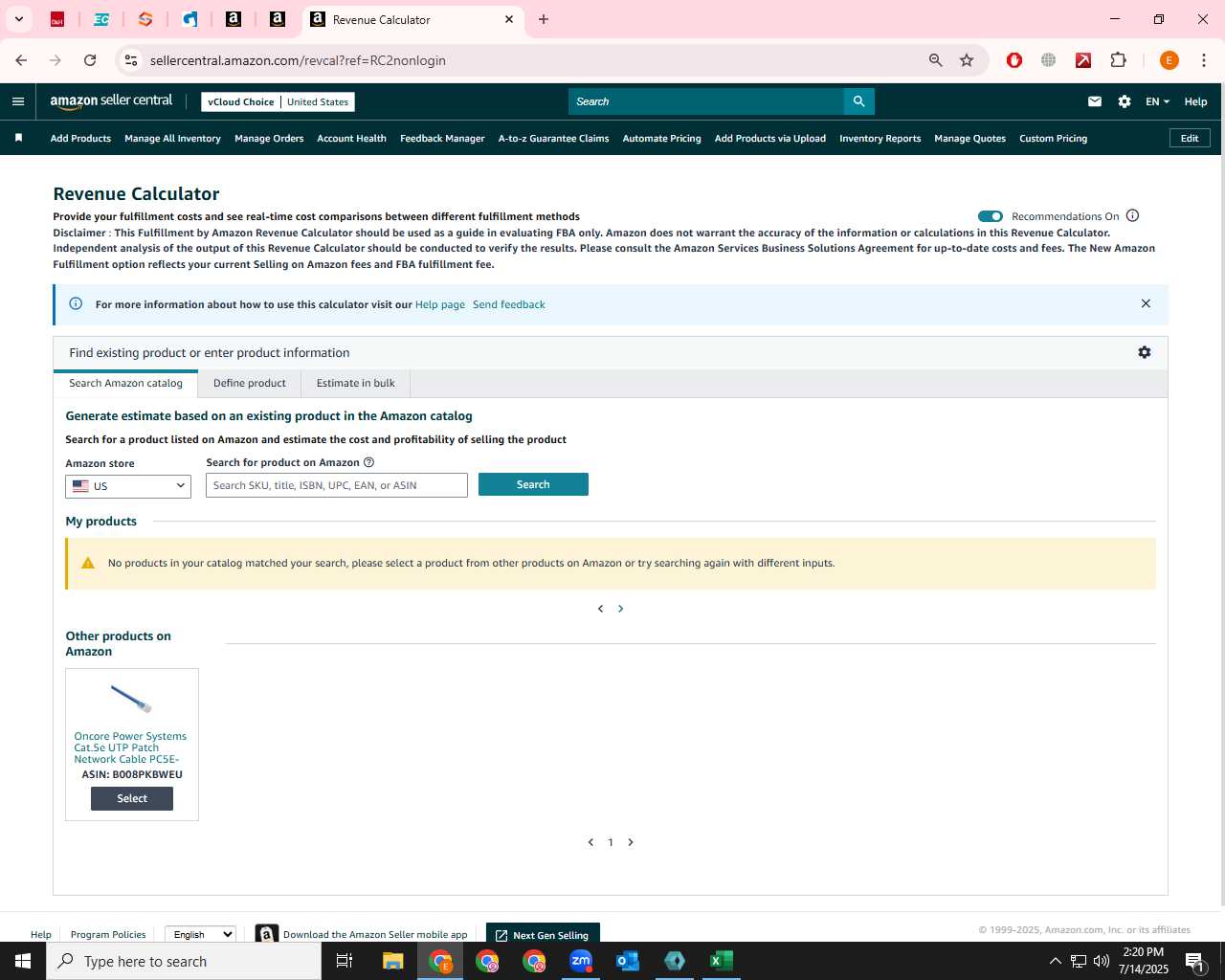The height and width of the screenshot is (980, 1225).
Task: Open Manage Orders menu item
Action: coord(269,138)
